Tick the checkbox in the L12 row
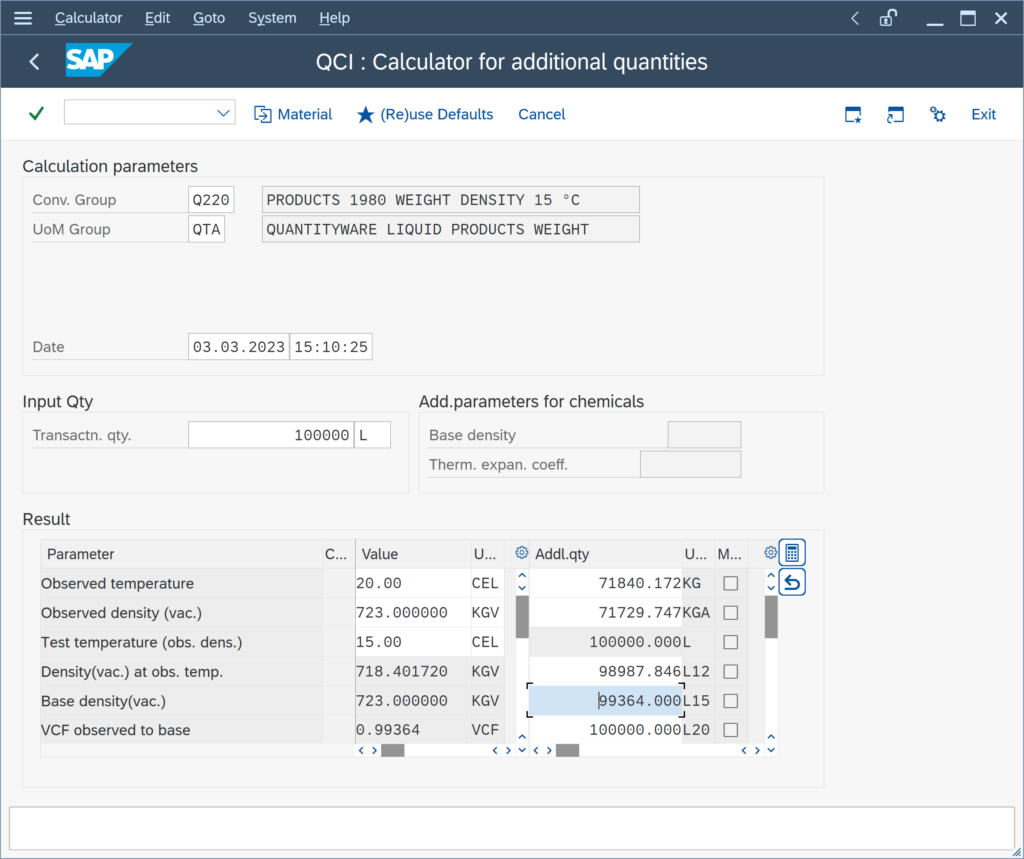This screenshot has width=1024, height=859. click(731, 672)
